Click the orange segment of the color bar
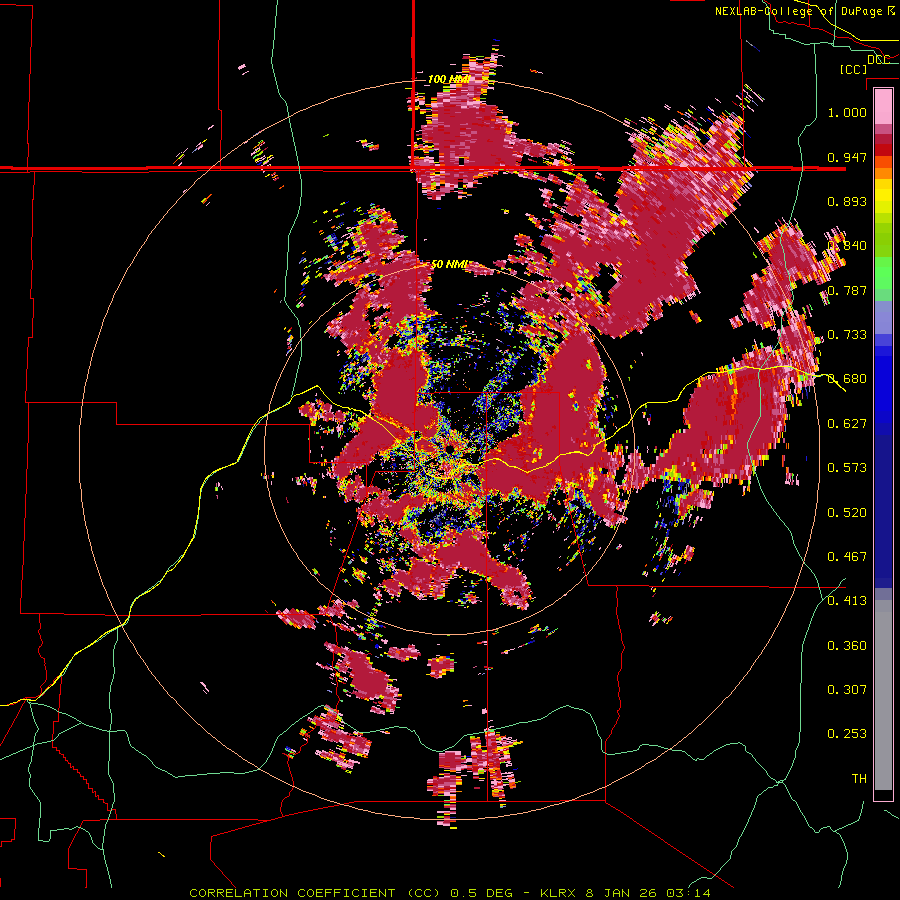 (x=883, y=173)
